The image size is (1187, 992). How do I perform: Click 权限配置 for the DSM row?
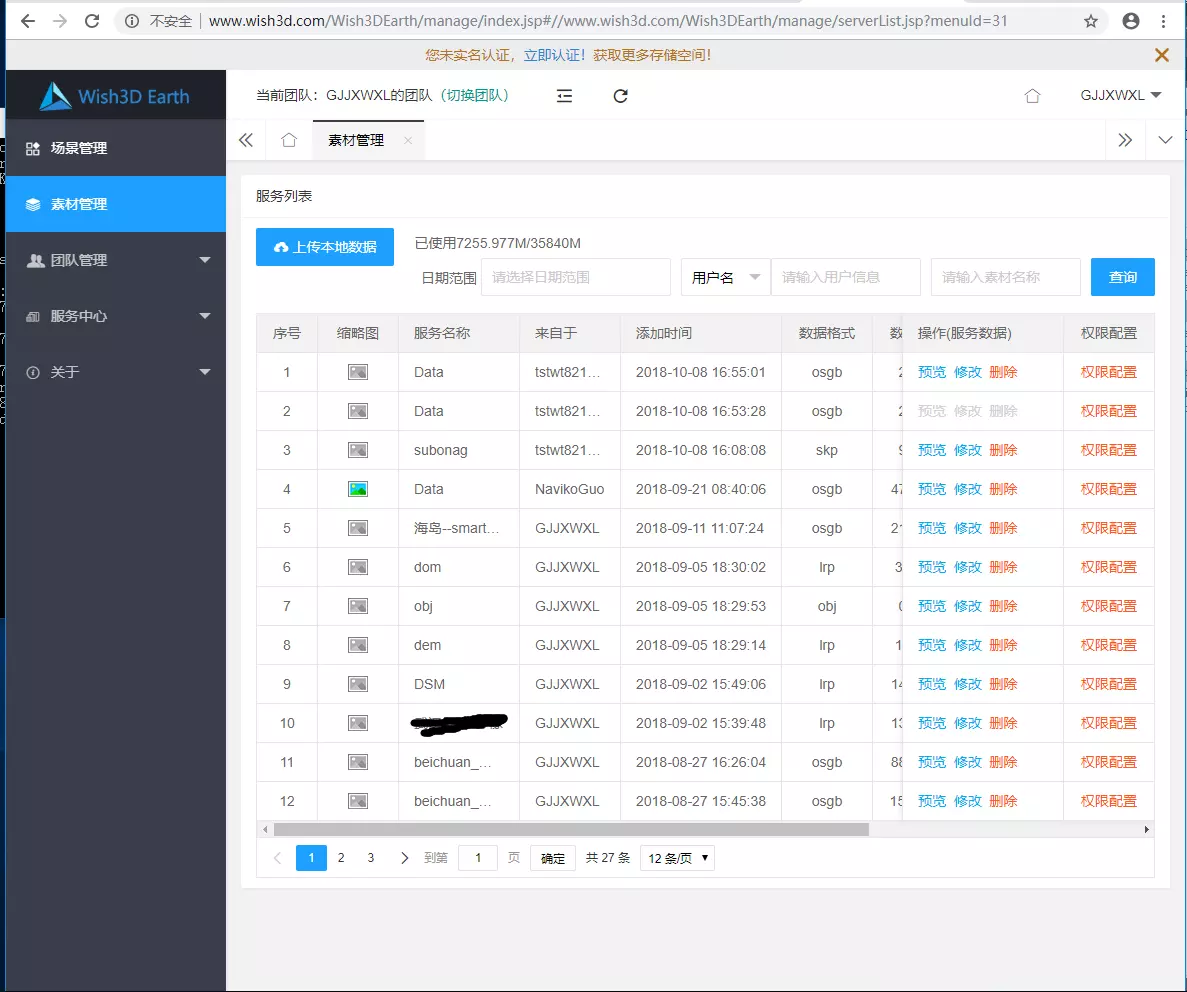[1108, 684]
